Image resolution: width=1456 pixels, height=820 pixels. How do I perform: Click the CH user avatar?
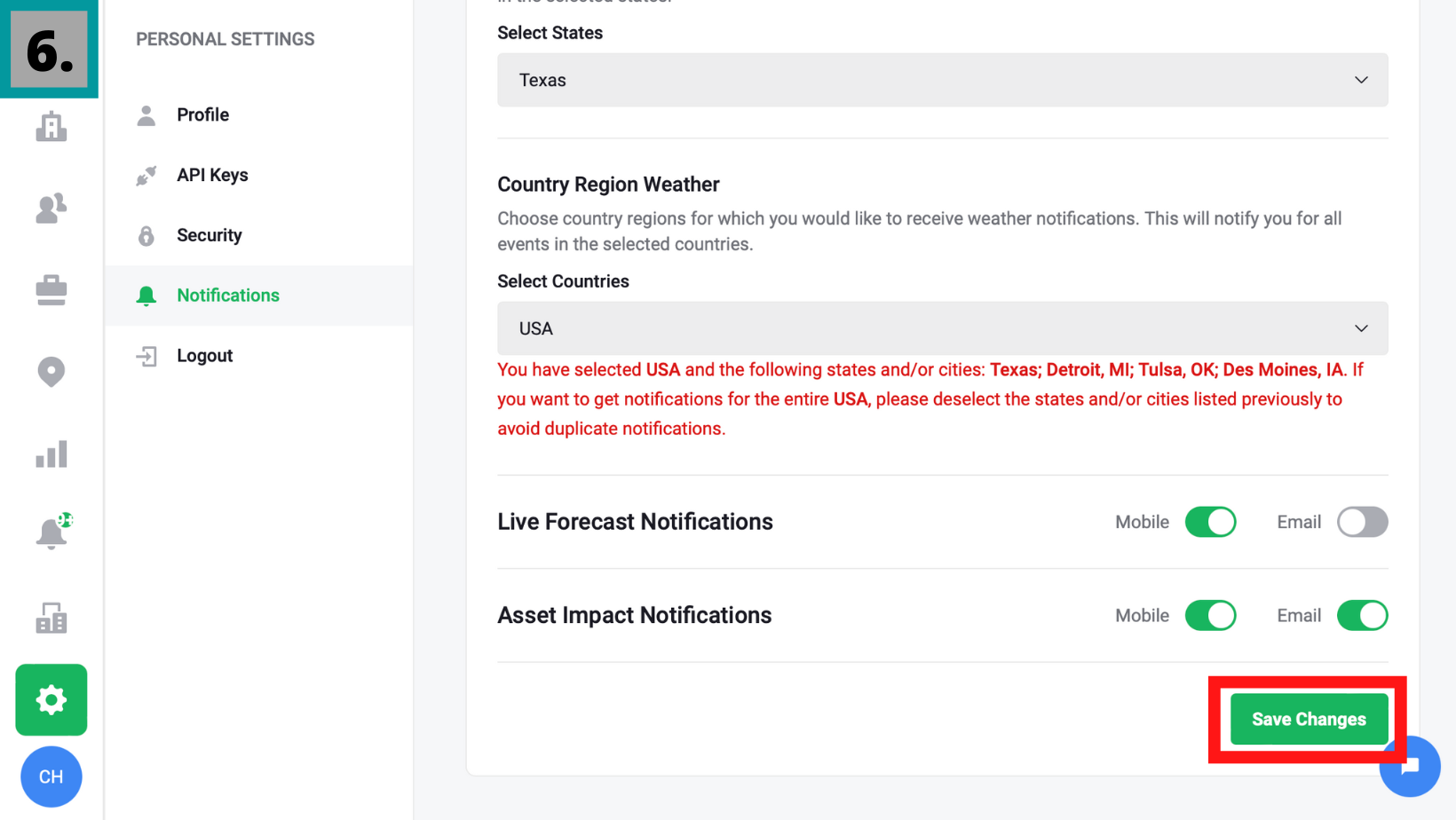[x=51, y=777]
